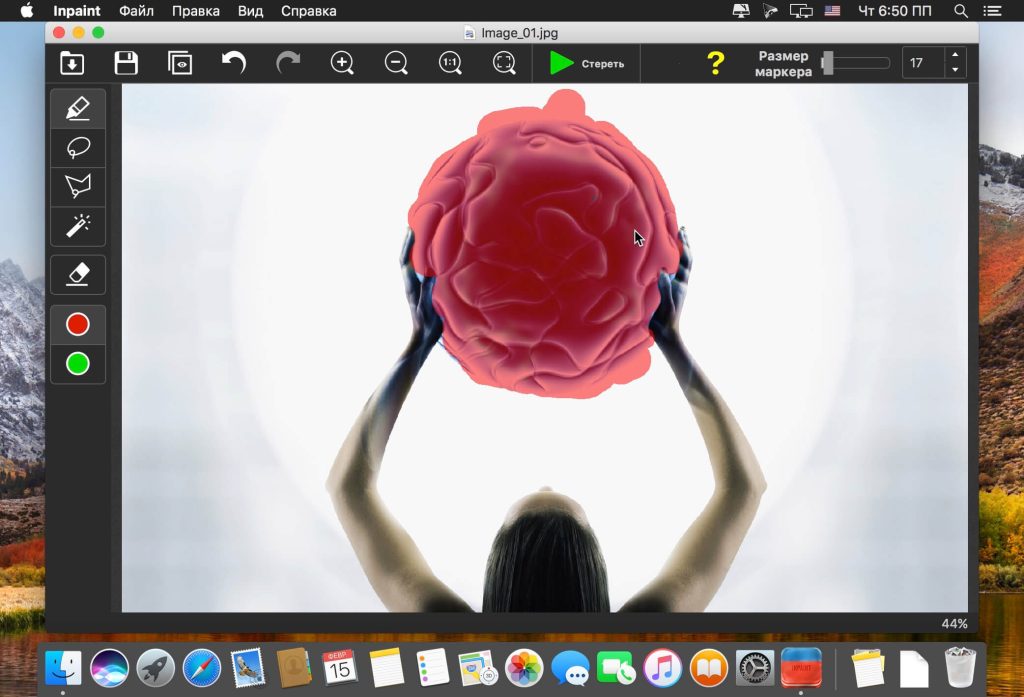Viewport: 1024px width, 697px height.
Task: Click the Undo arrow
Action: tap(234, 64)
